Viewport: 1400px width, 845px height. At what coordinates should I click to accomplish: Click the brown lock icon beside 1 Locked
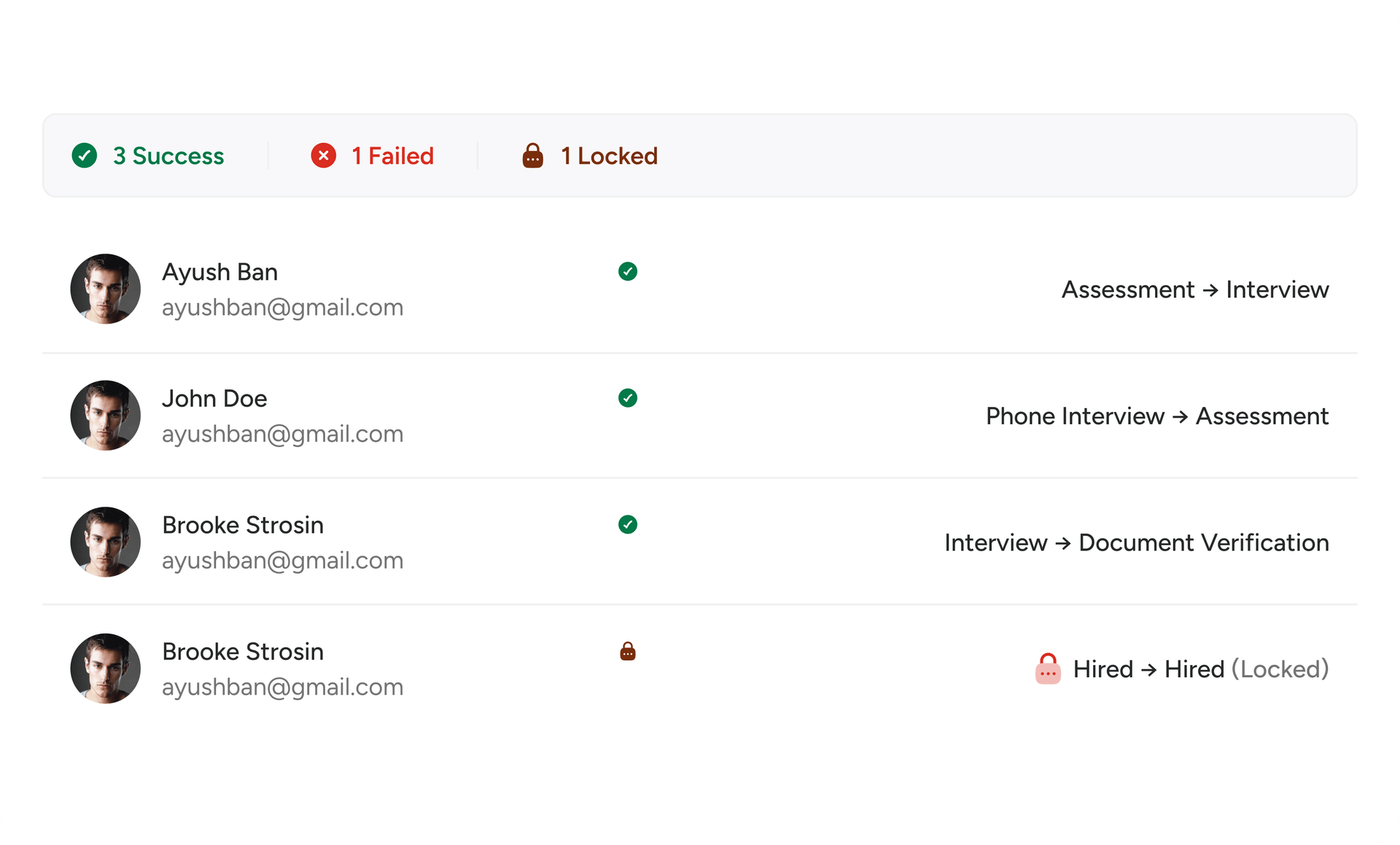pos(533,156)
